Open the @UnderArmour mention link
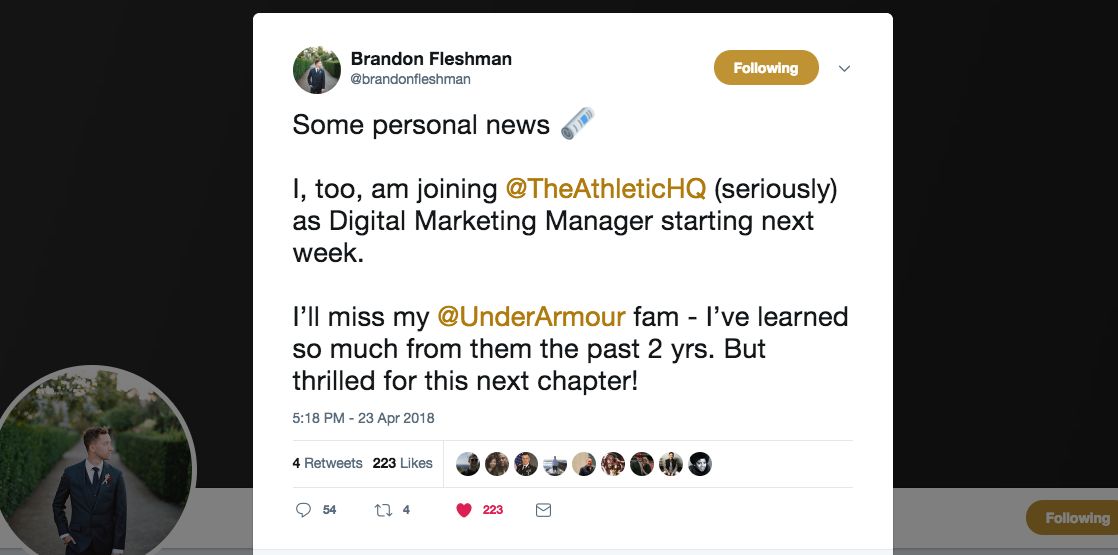Image resolution: width=1118 pixels, height=555 pixels. (x=531, y=317)
